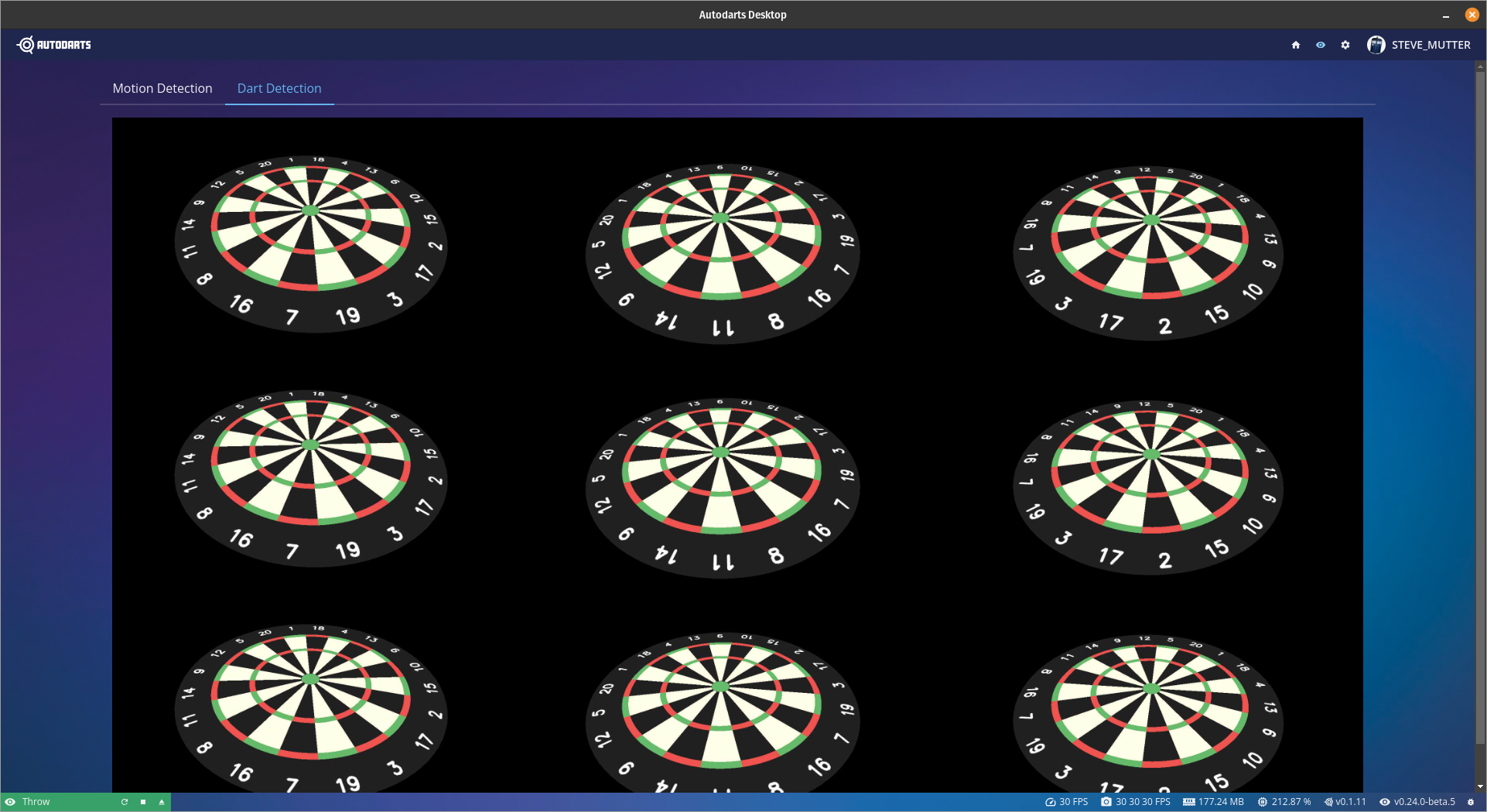Screen dimensions: 1487x812
Task: Click the camera FPS icon in the status bar
Action: tap(1106, 802)
